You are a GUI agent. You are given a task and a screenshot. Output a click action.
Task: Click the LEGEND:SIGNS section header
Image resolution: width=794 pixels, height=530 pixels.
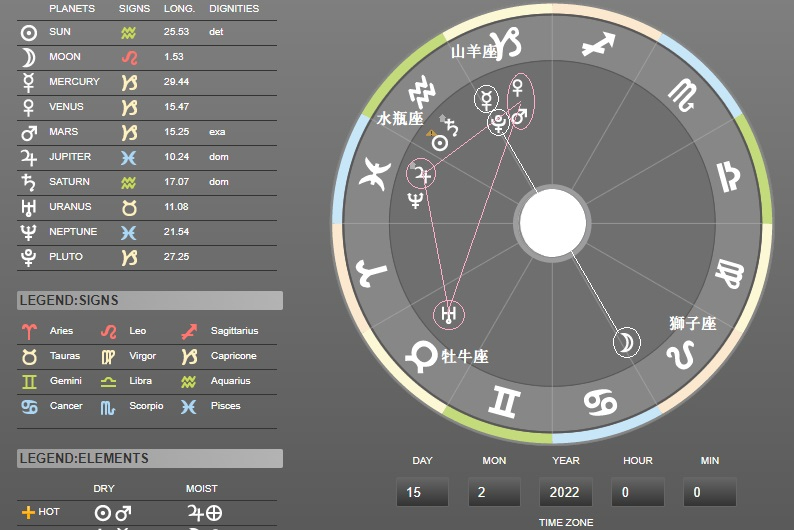pyautogui.click(x=150, y=301)
